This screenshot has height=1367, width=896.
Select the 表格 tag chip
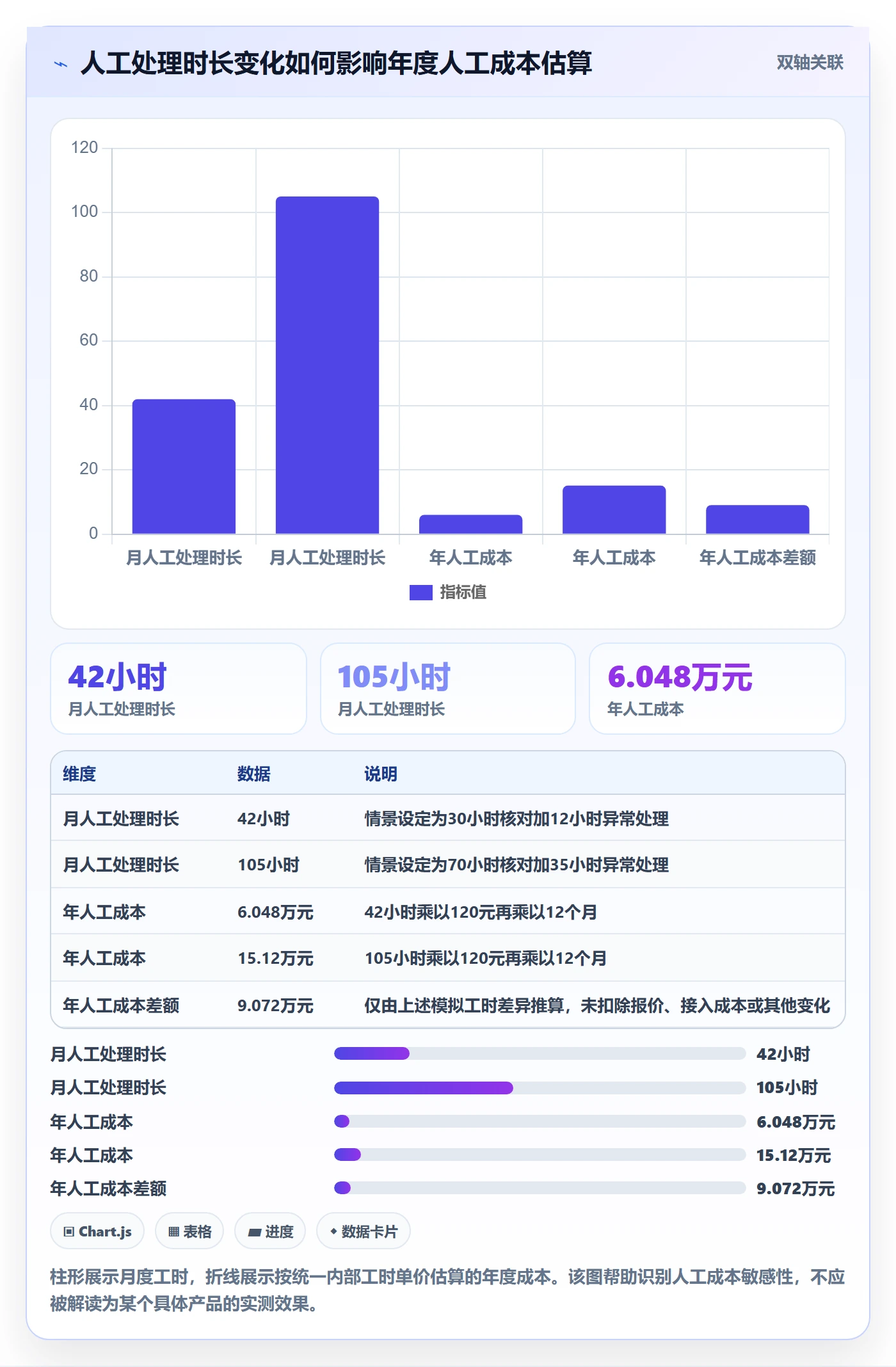tap(189, 1231)
